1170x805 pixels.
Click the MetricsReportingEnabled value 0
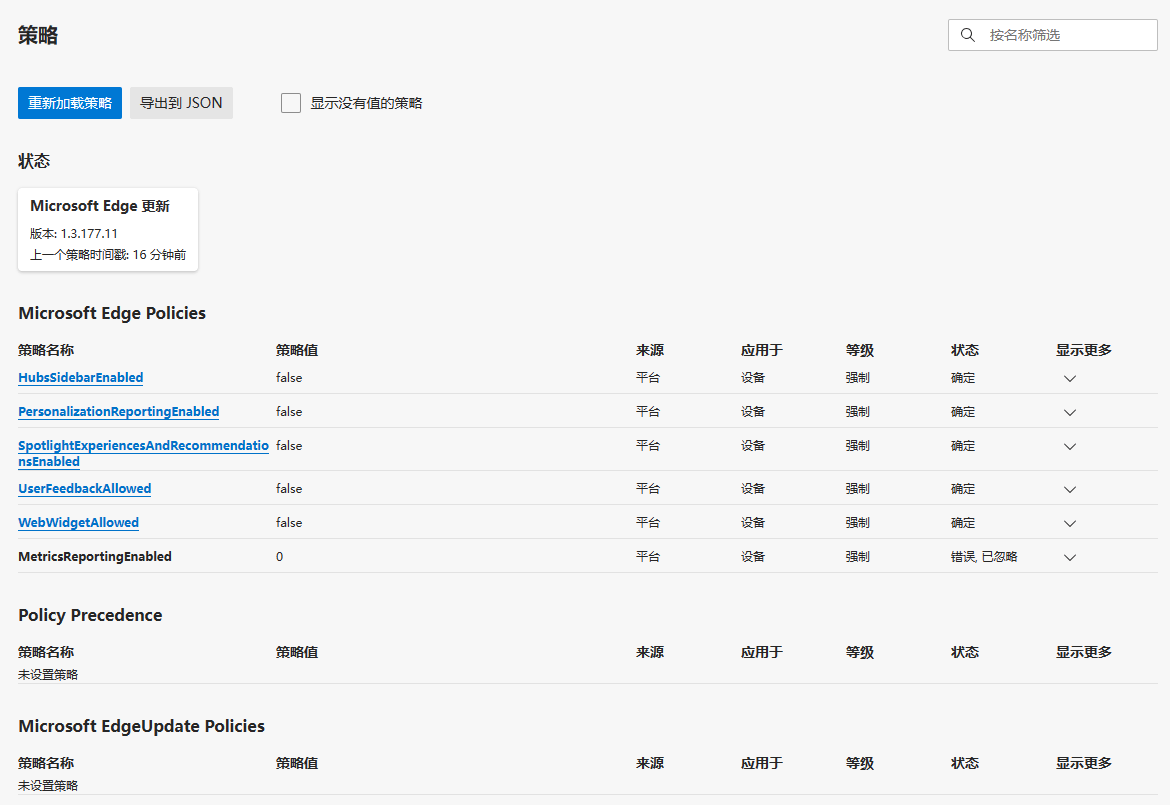[279, 557]
